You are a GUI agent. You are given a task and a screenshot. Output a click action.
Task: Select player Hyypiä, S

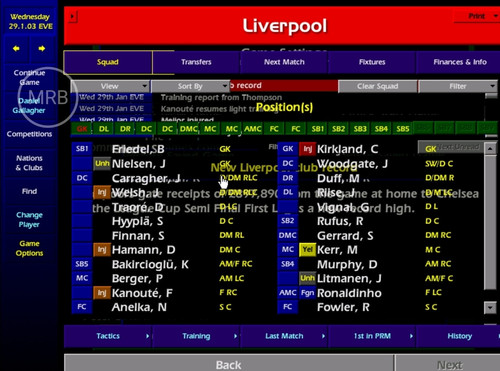137,221
